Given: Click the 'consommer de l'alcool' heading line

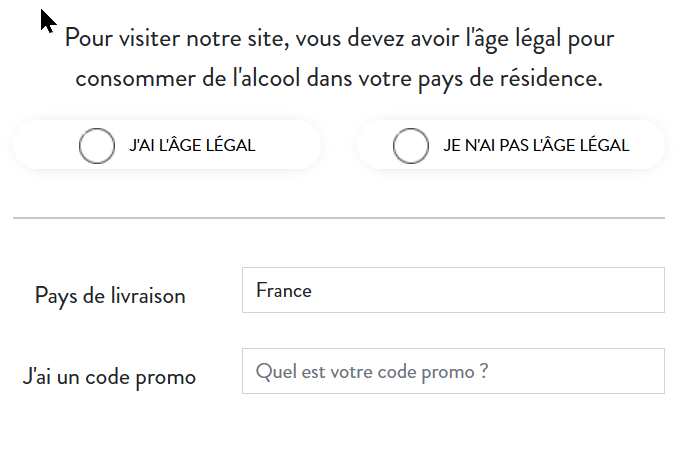Looking at the screenshot, I should click(339, 79).
